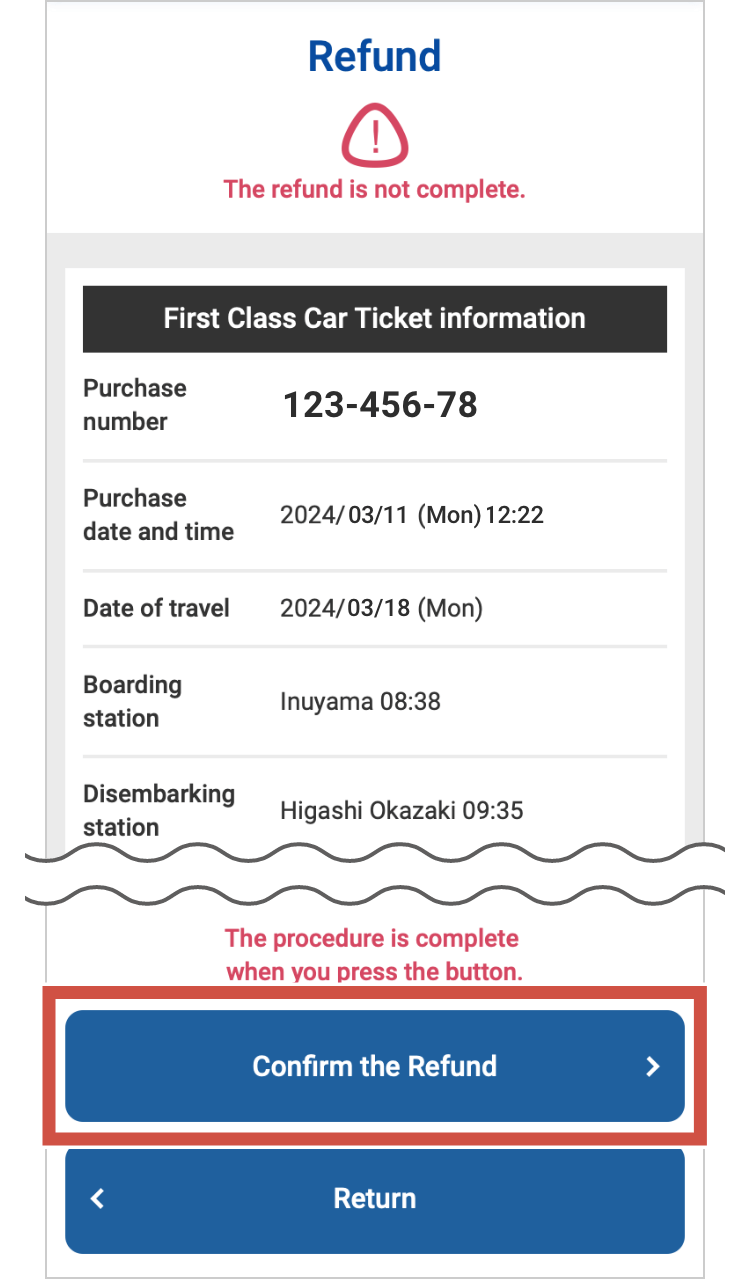Screen dimensions: 750x1279
Task: Click the First Class Car Ticket information header
Action: pyautogui.click(x=374, y=319)
